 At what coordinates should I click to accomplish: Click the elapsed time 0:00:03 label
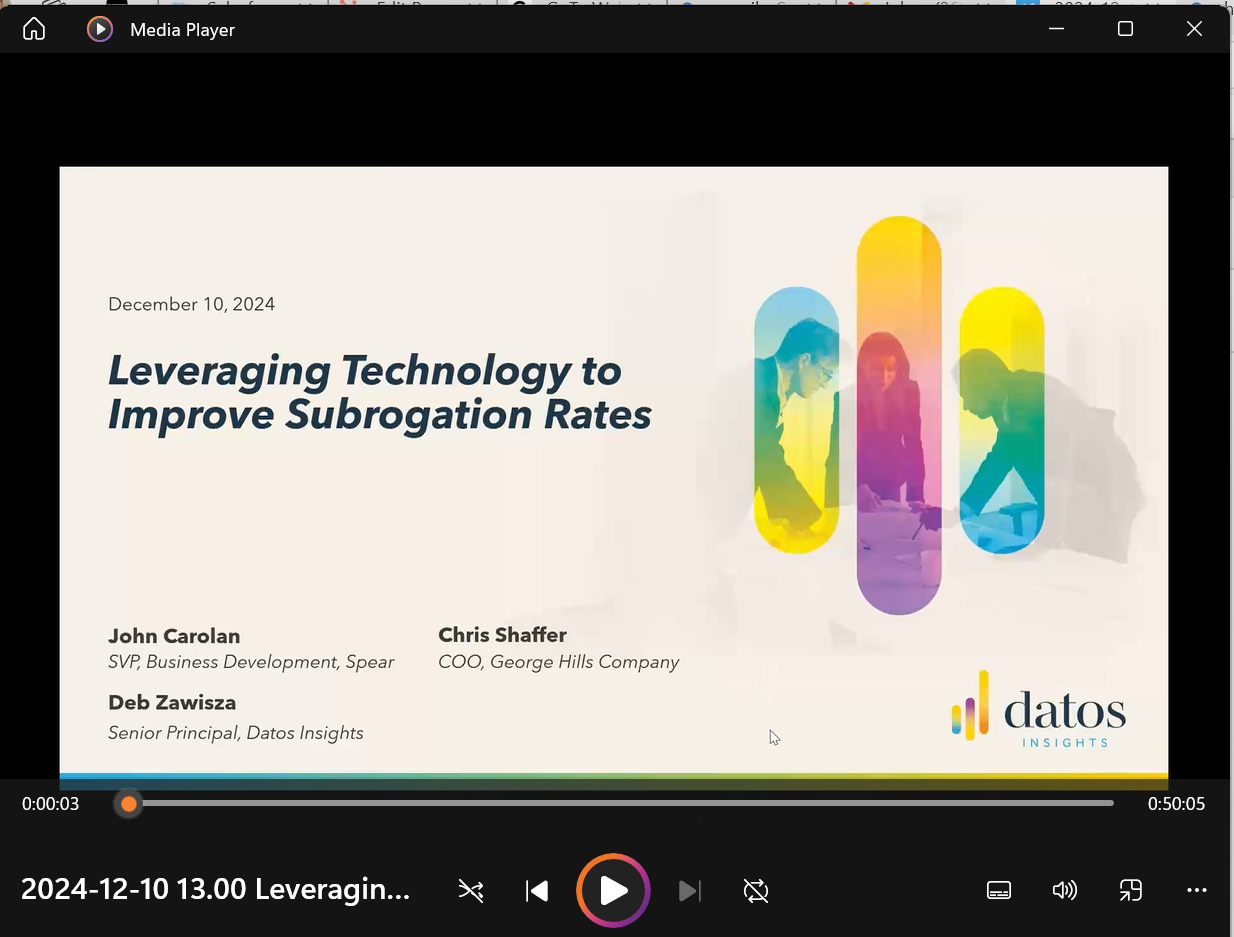51,804
